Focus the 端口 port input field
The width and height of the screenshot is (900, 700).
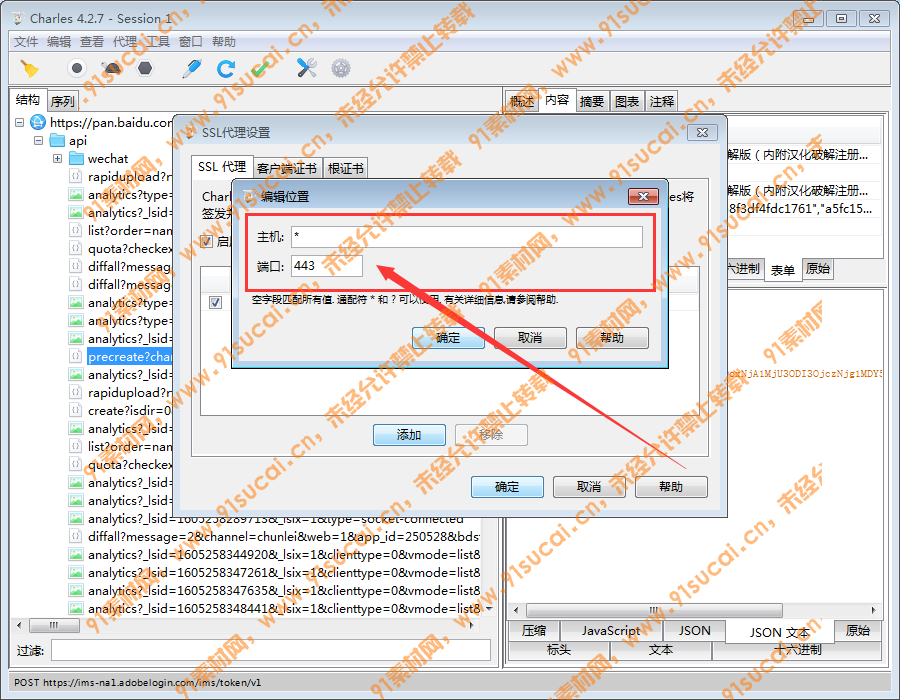pyautogui.click(x=327, y=266)
